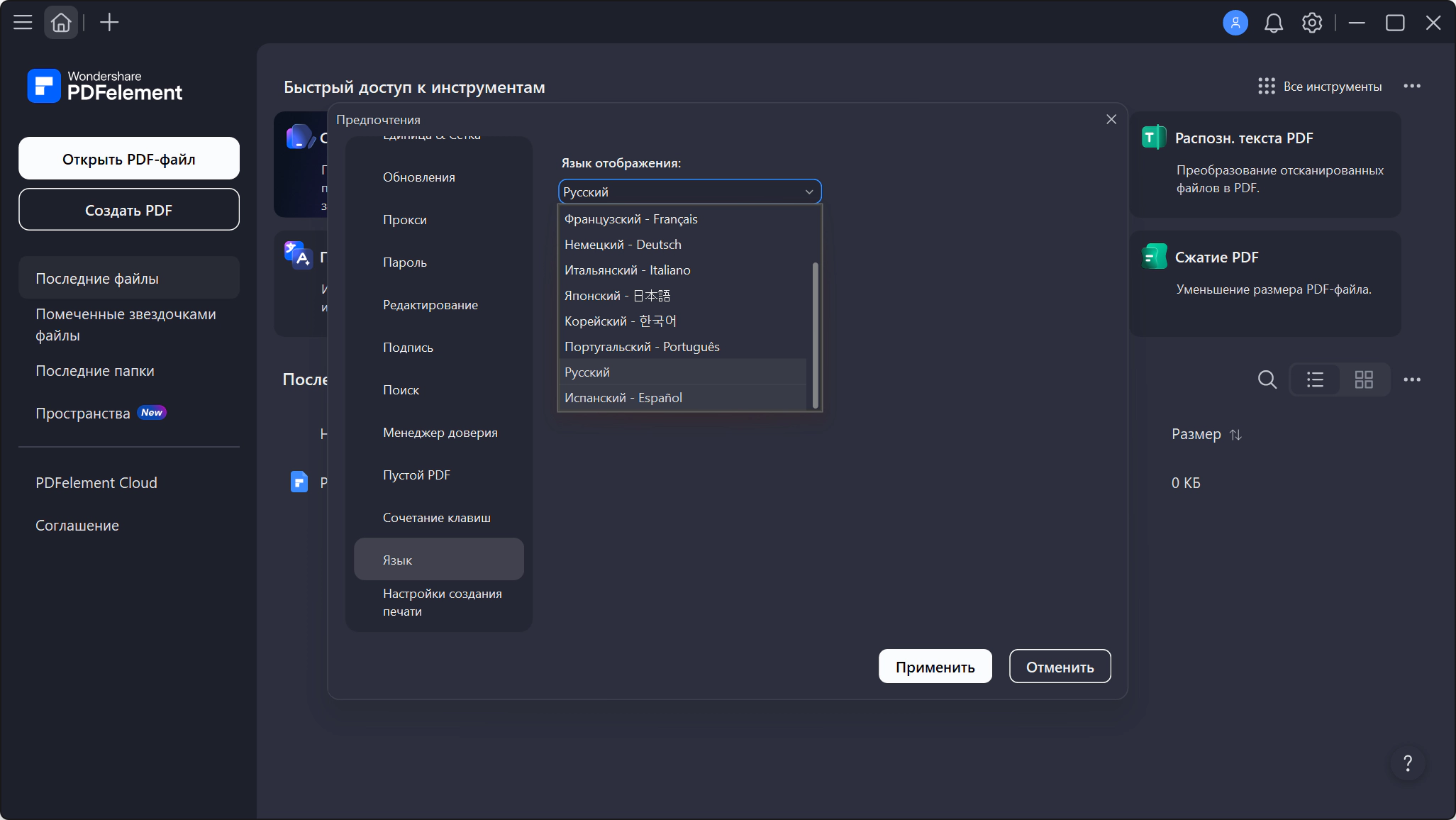Viewport: 1456px width, 820px height.
Task: Sort files using the Размер arrows
Action: 1235,434
